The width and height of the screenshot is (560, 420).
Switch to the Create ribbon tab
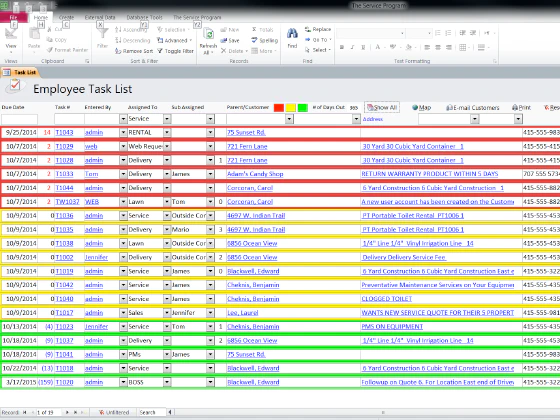pyautogui.click(x=66, y=17)
